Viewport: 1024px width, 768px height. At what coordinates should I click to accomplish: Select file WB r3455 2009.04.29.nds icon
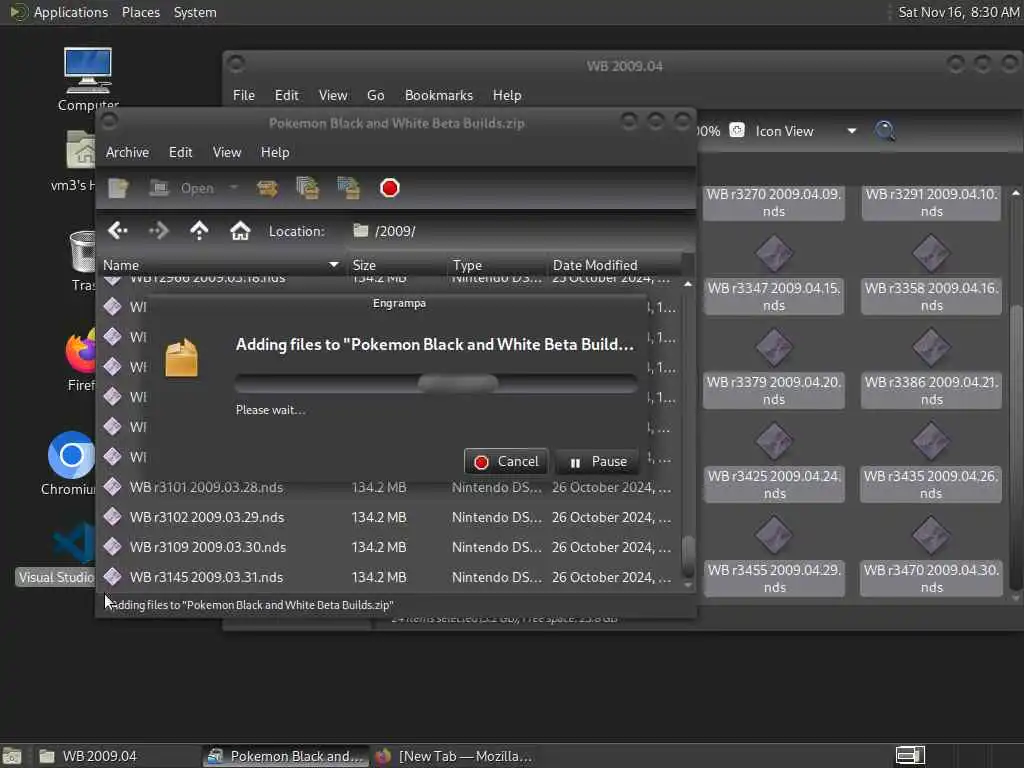click(x=774, y=536)
